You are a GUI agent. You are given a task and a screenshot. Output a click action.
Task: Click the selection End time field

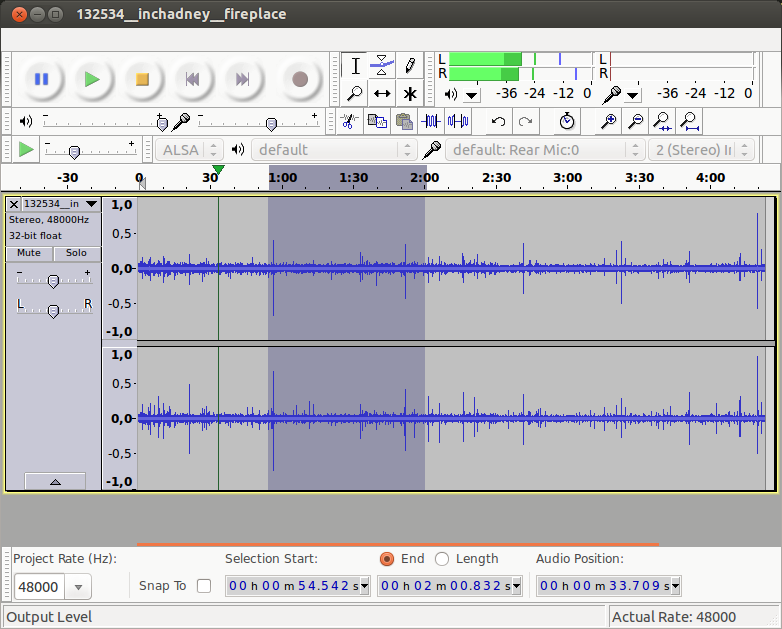point(445,586)
